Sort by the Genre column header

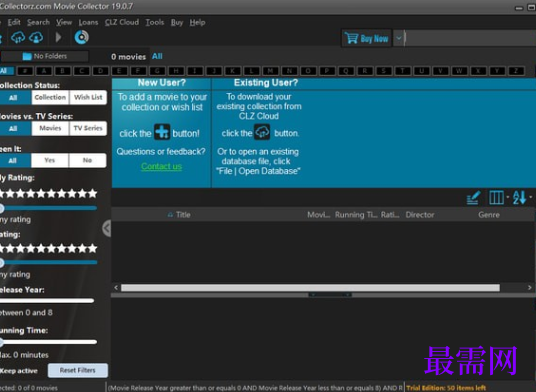[489, 215]
